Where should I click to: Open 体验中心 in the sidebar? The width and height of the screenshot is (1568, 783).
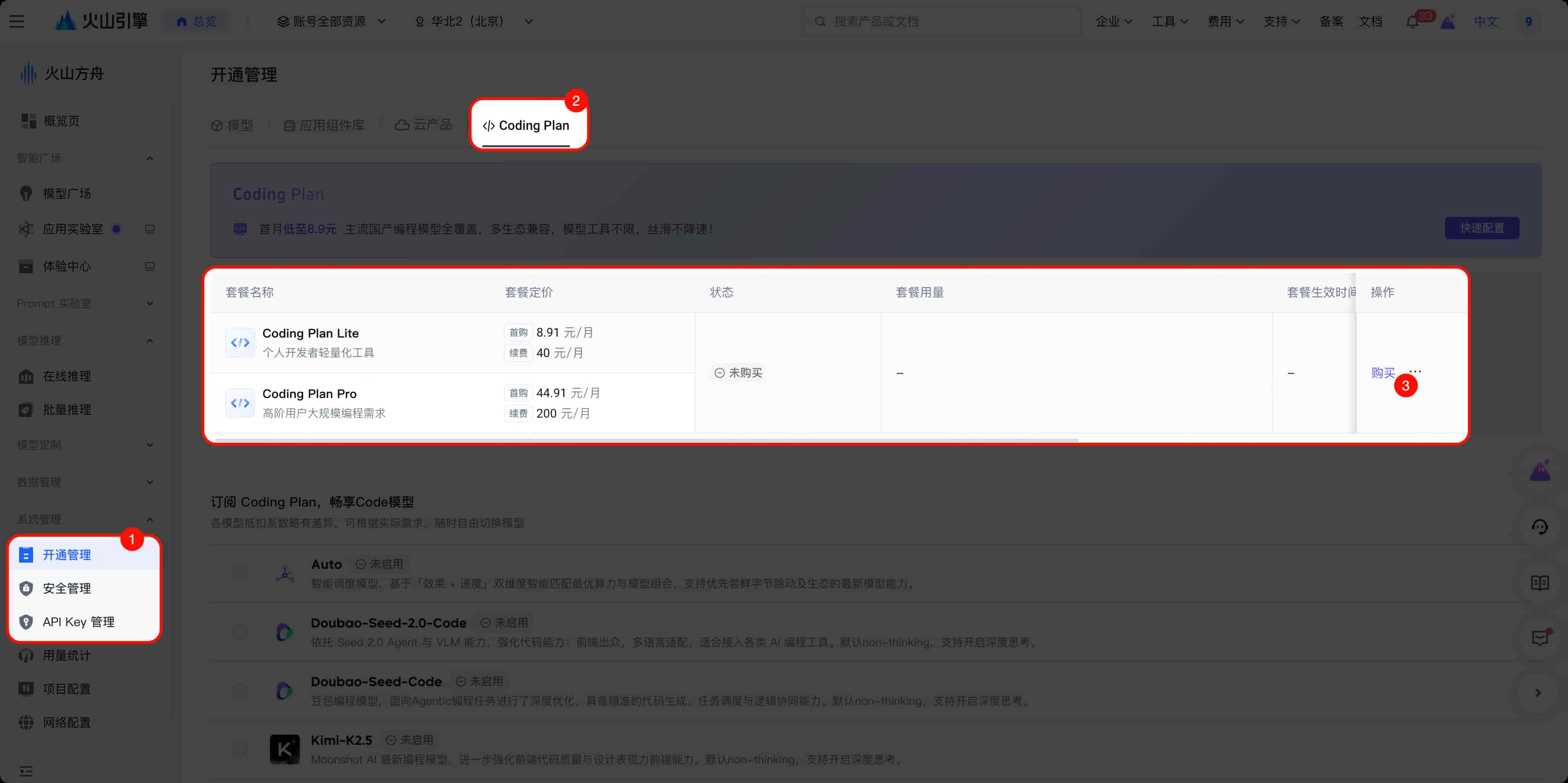[x=67, y=266]
